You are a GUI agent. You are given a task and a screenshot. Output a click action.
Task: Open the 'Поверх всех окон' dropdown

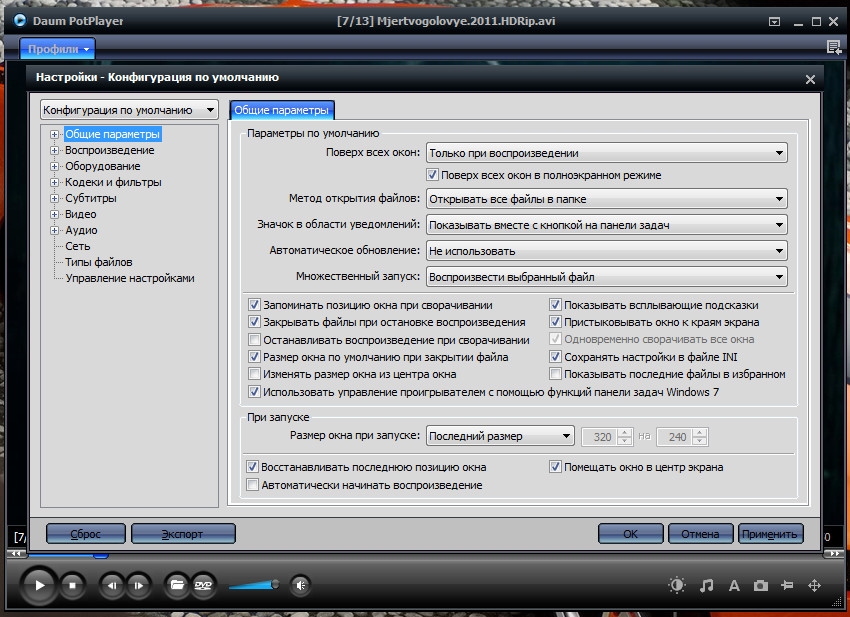click(606, 153)
